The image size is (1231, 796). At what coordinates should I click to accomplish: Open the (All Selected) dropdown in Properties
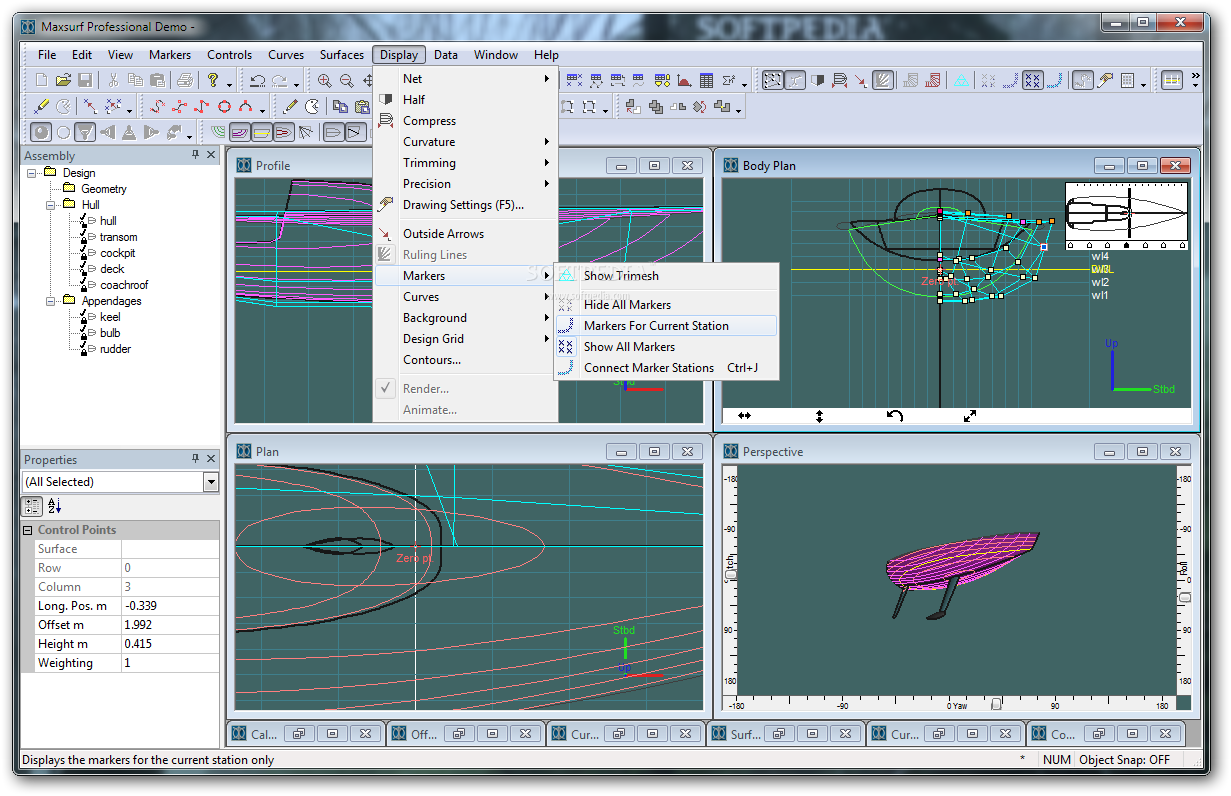[210, 482]
